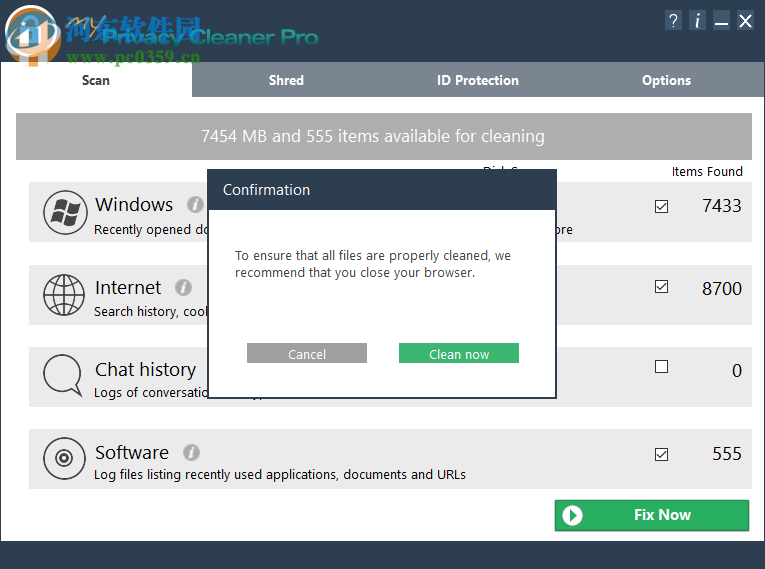This screenshot has width=765, height=569.
Task: Enable the Chat history checkbox
Action: tap(661, 366)
